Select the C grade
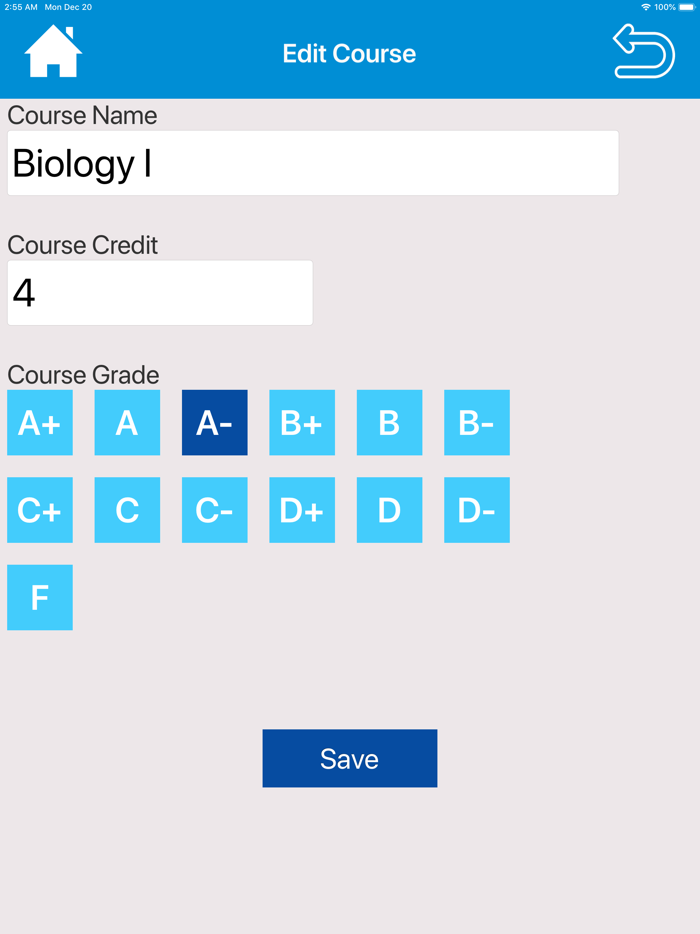 [127, 510]
